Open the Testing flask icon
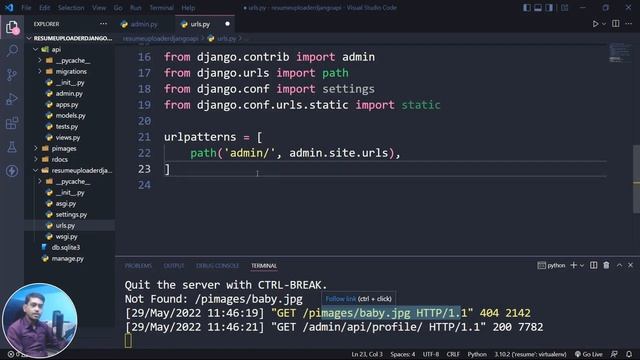The height and width of the screenshot is (360, 640). (x=12, y=147)
